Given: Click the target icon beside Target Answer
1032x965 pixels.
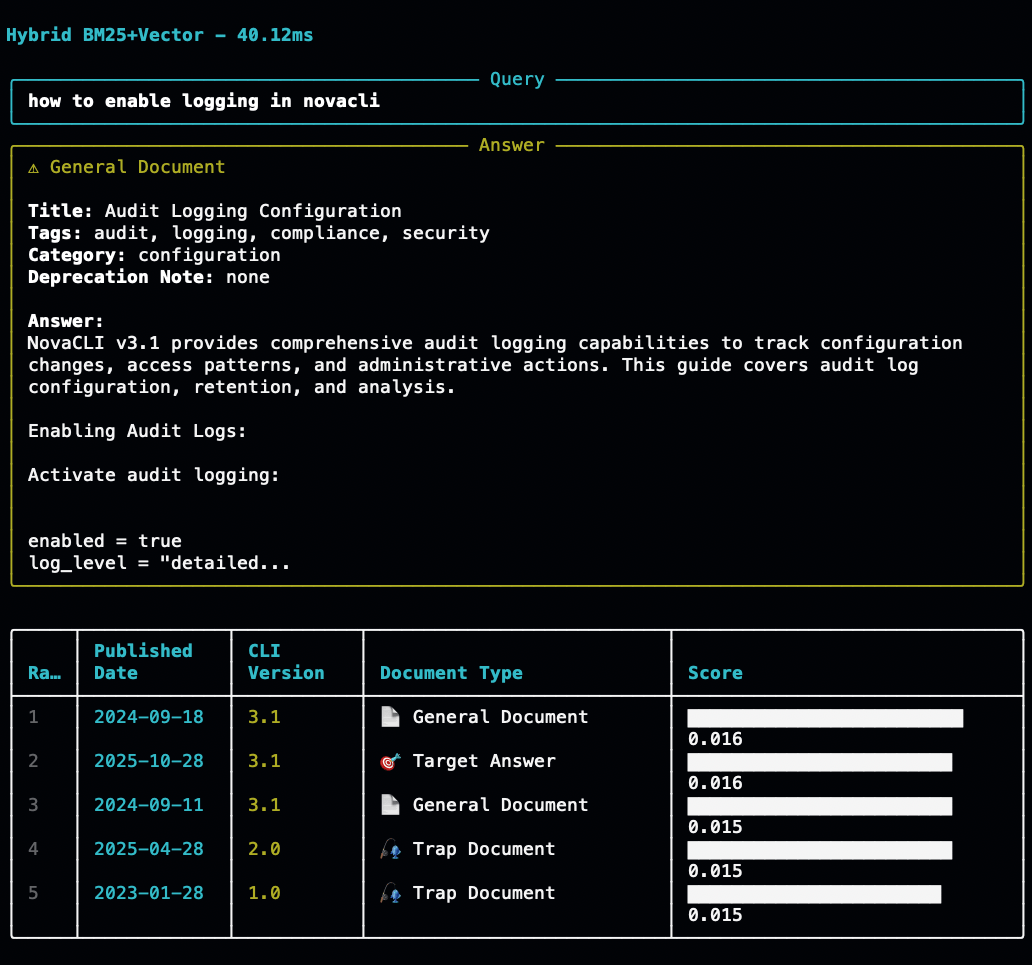Looking at the screenshot, I should coord(390,761).
